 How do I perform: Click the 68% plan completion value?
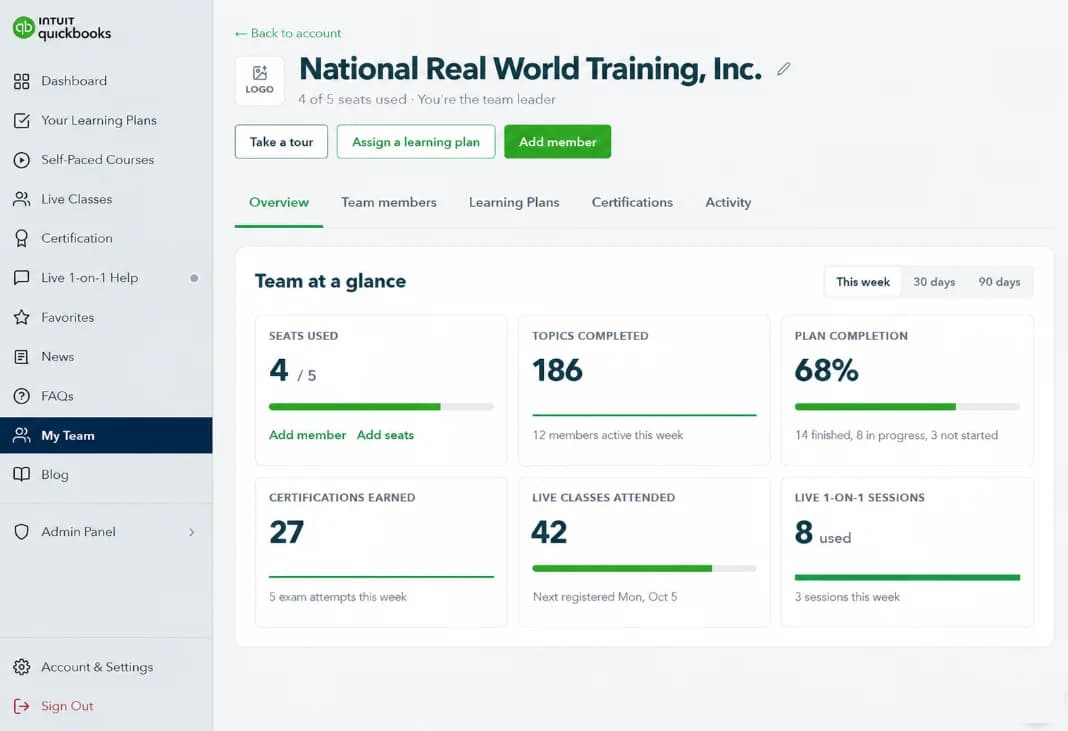click(827, 371)
